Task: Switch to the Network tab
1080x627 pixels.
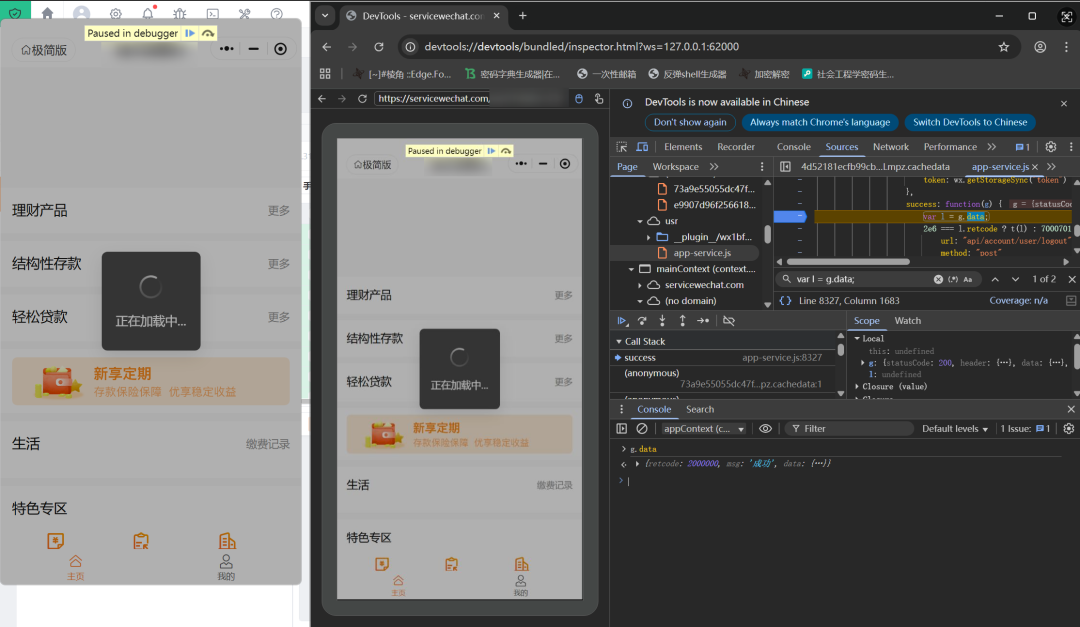Action: point(891,147)
